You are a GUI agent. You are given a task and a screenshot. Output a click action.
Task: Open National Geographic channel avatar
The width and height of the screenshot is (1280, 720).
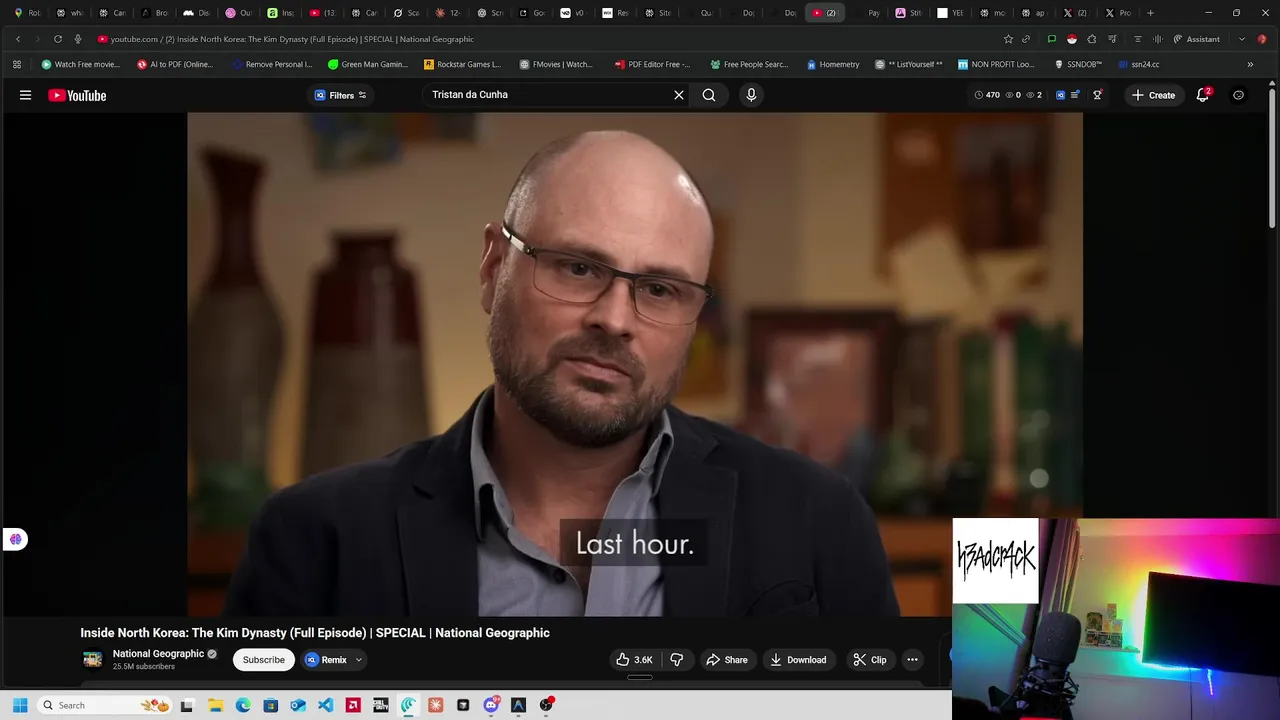point(92,659)
